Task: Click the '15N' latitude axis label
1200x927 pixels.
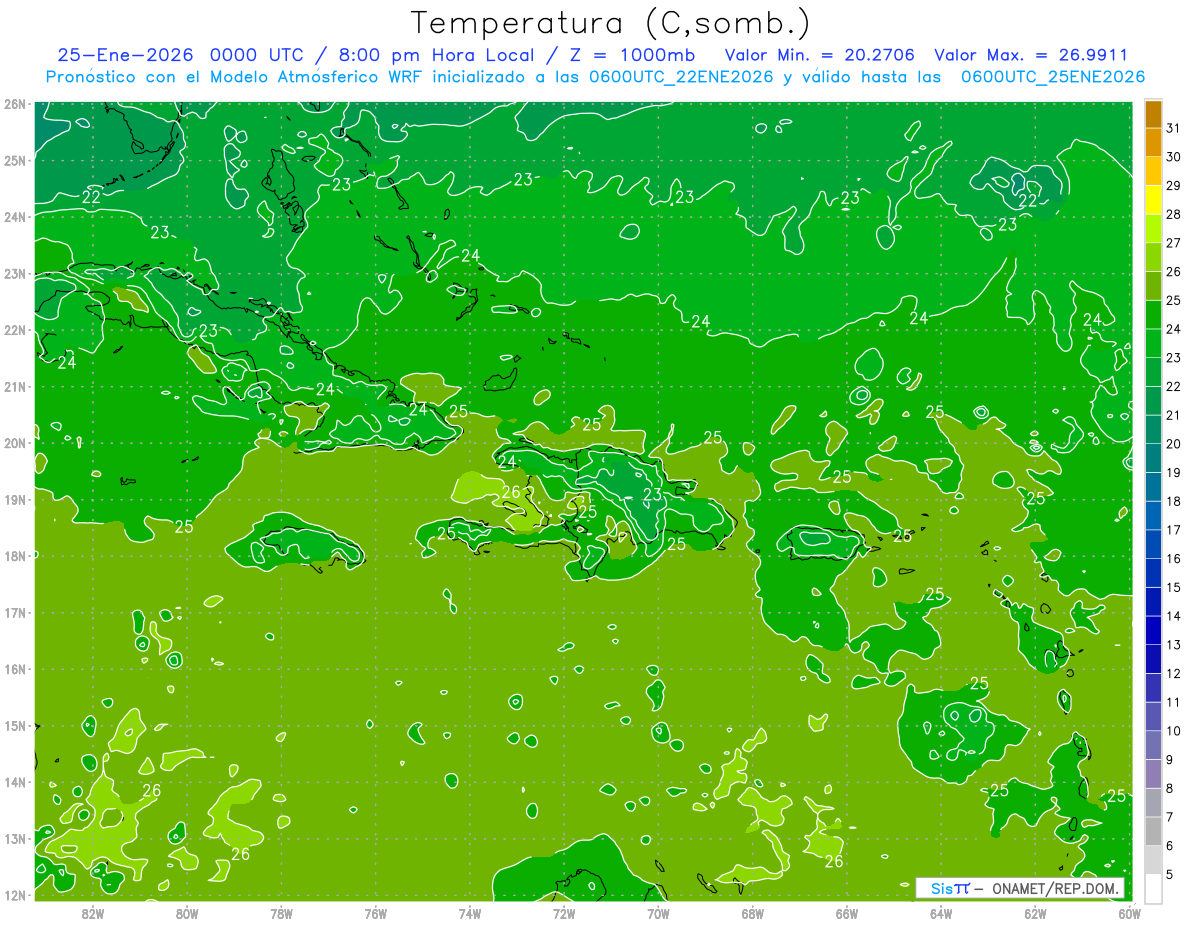Action: point(14,725)
